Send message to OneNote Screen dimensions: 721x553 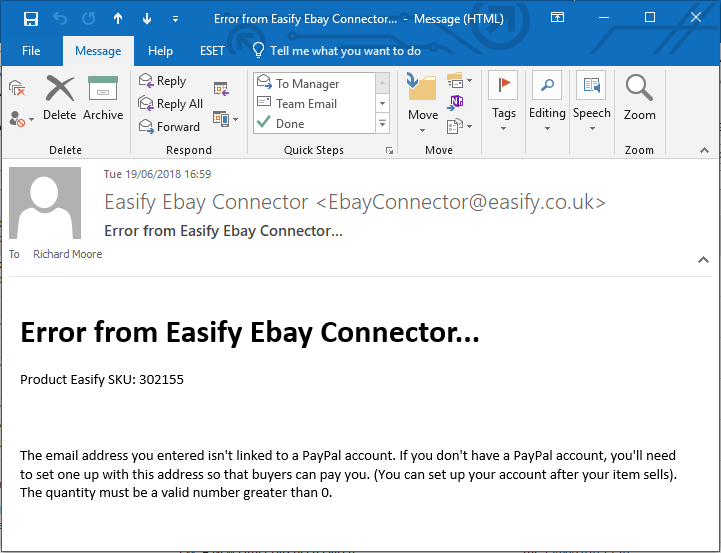tap(455, 103)
